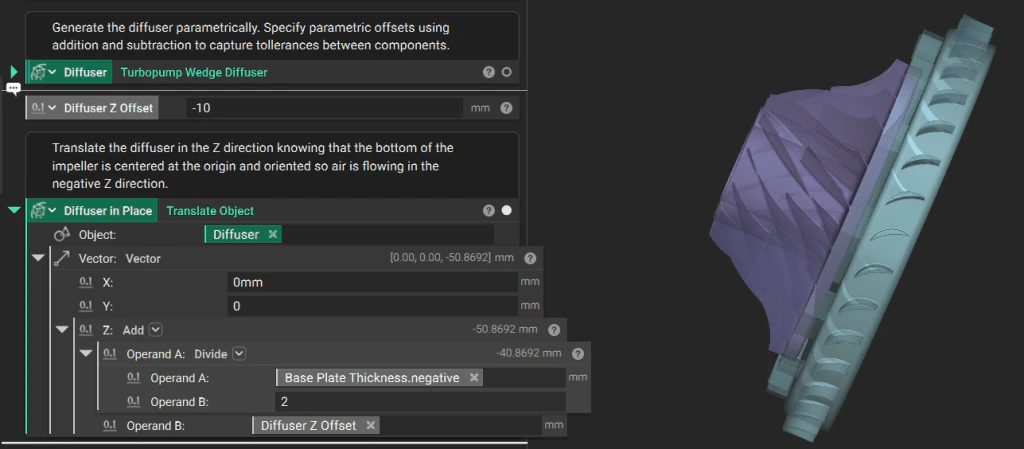Toggle visibility circle on Diffuser in Place
The image size is (1024, 449).
click(x=507, y=211)
